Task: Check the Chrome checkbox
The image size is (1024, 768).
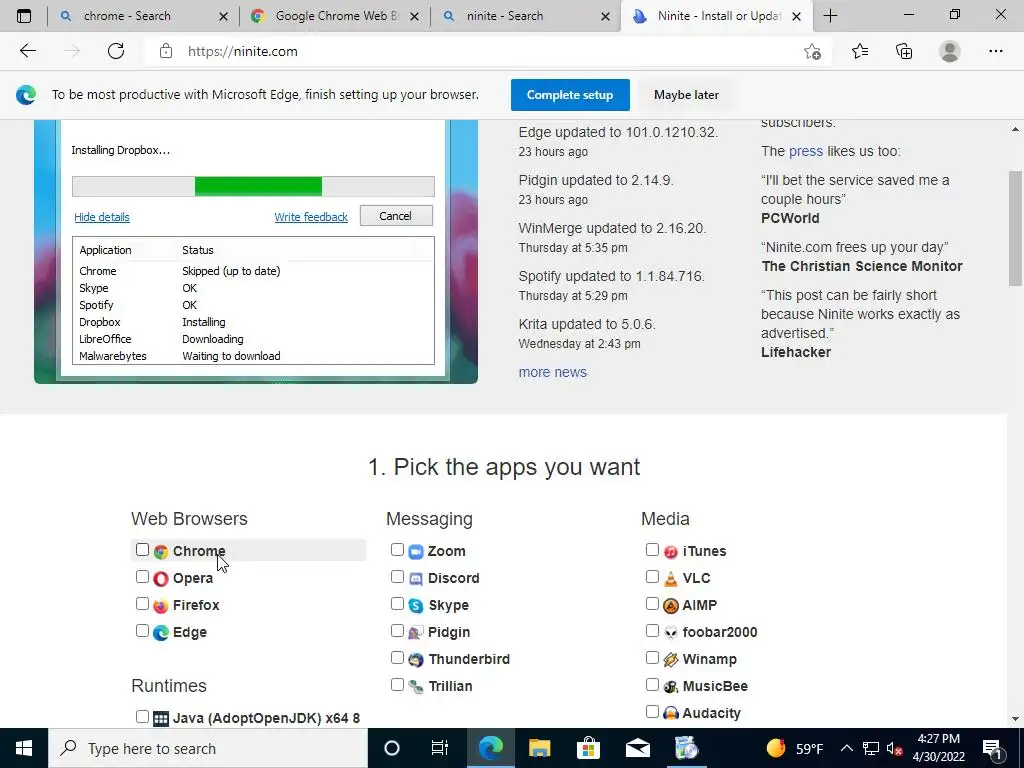Action: coord(142,550)
